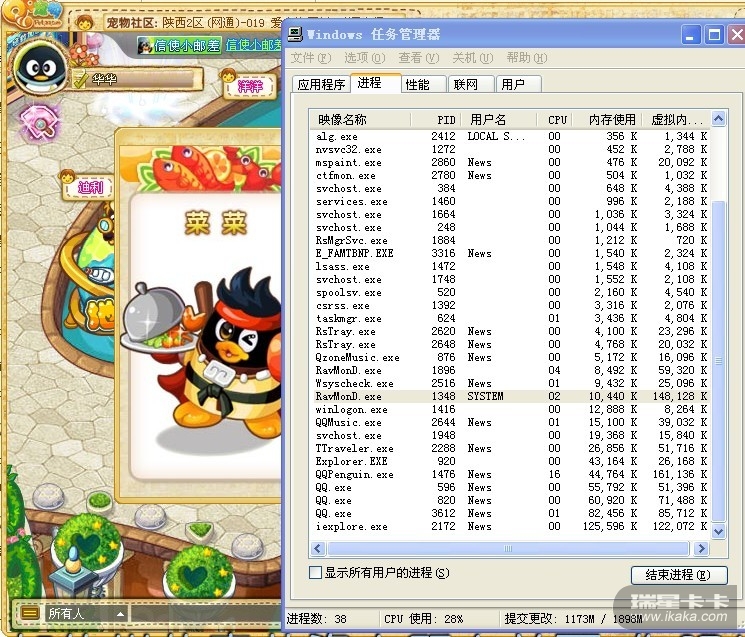This screenshot has height=637, width=745.
Task: Select the winlogon.exe process row
Action: pyautogui.click(x=511, y=409)
